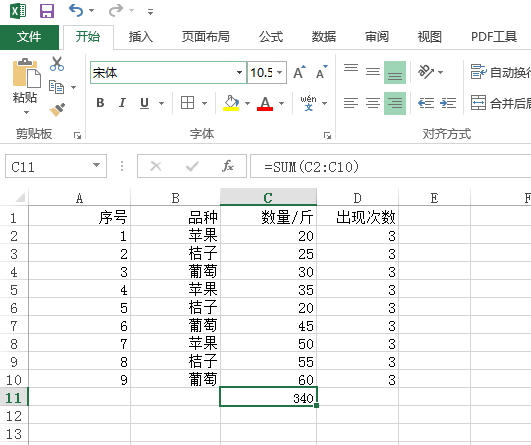This screenshot has width=531, height=445.
Task: Switch to the 公式 (Formulas) tab
Action: [x=271, y=37]
